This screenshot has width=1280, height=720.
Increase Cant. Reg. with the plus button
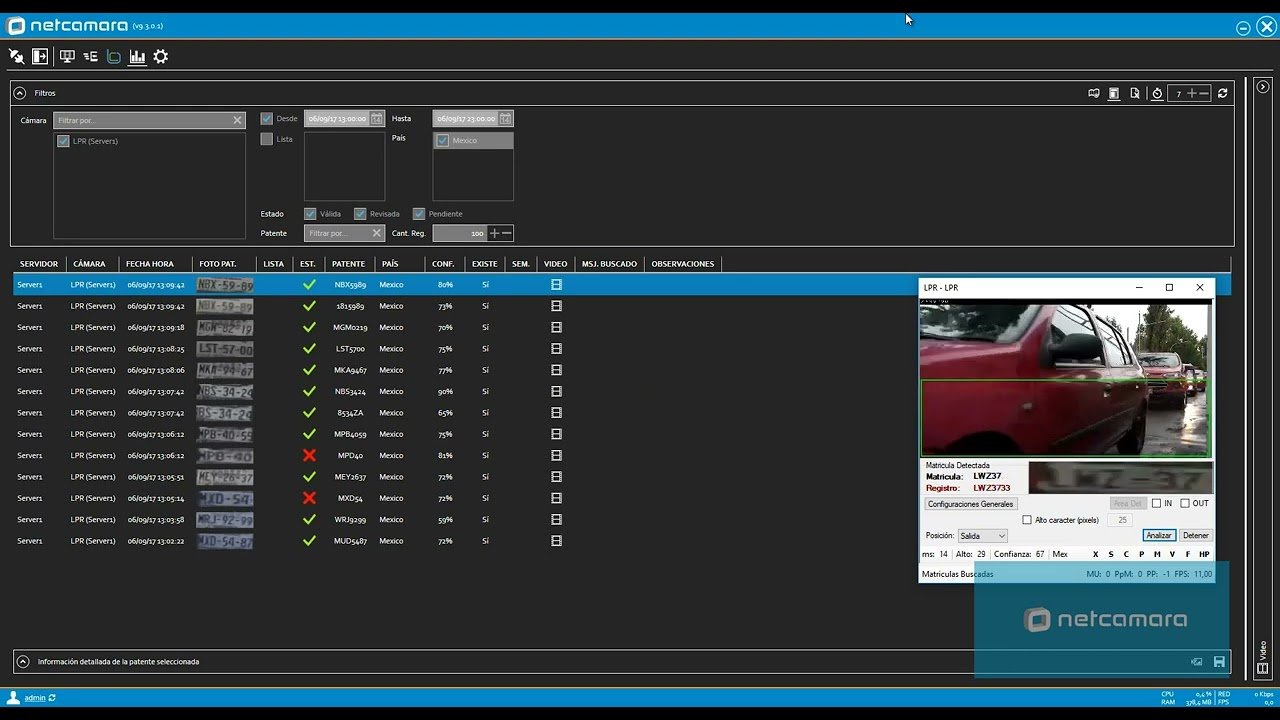[494, 233]
